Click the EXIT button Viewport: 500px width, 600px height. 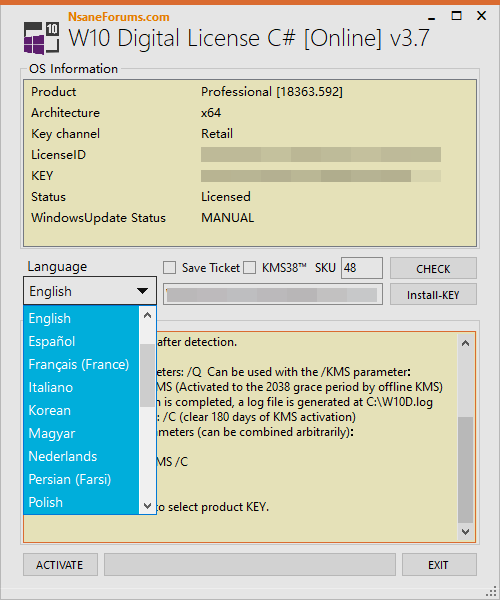click(439, 564)
